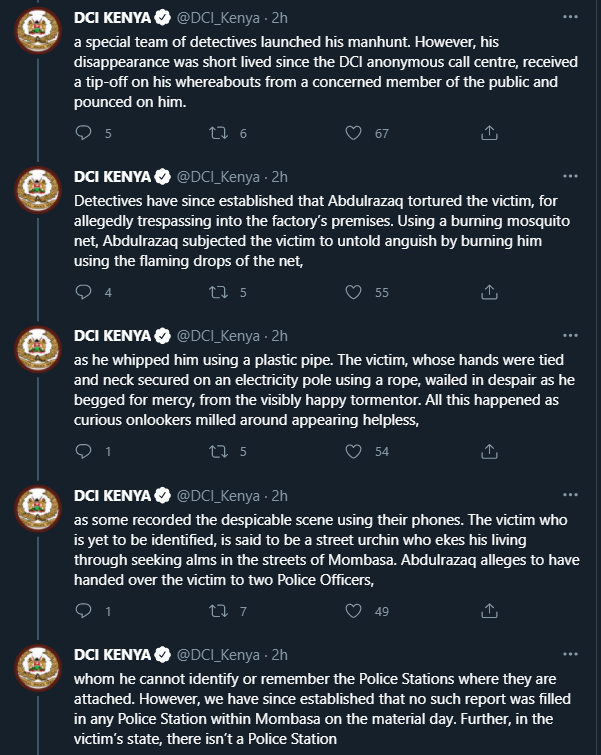
Task: Open more options on the plastic pipe tweet
Action: pos(570,335)
